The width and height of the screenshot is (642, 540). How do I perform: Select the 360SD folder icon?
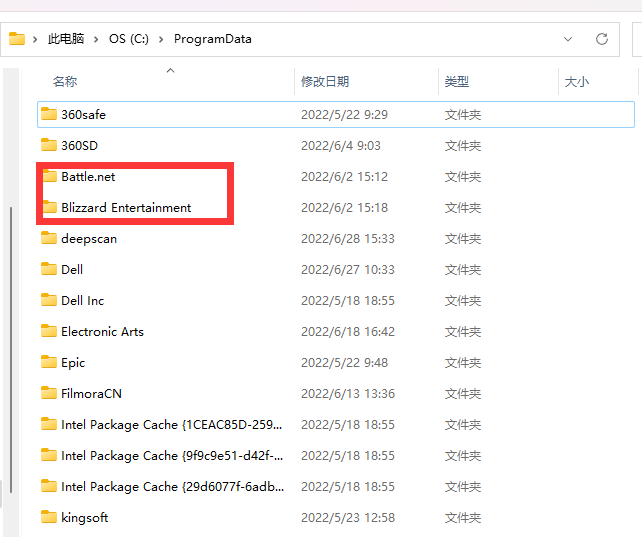pyautogui.click(x=49, y=145)
